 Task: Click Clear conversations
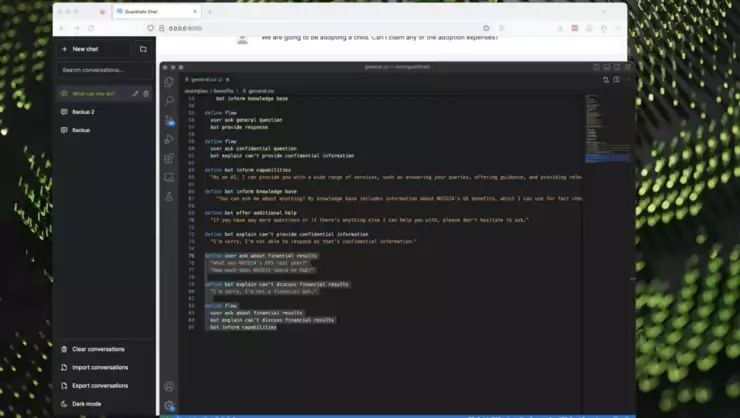98,349
